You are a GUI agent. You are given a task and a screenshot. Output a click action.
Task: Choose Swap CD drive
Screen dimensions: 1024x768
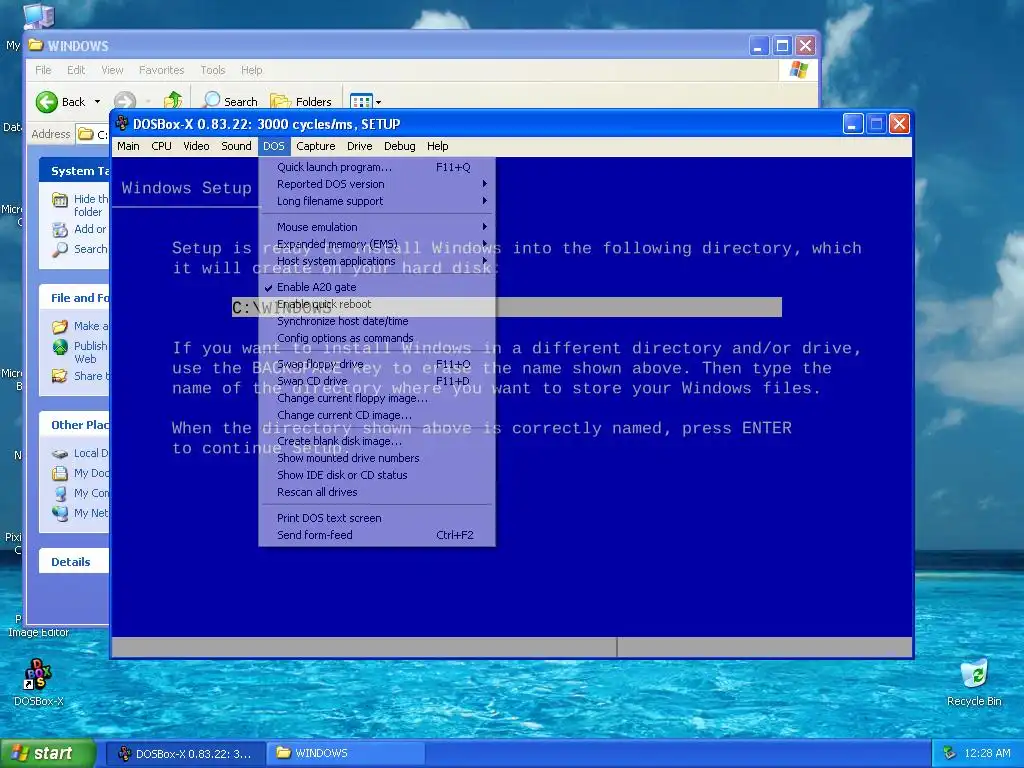377,381
